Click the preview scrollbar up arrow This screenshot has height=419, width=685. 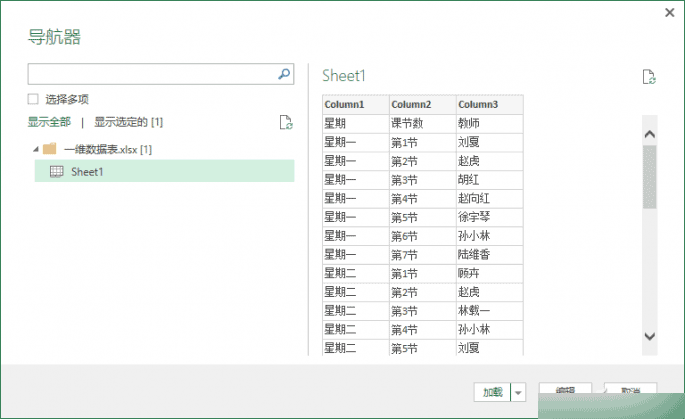tap(649, 133)
